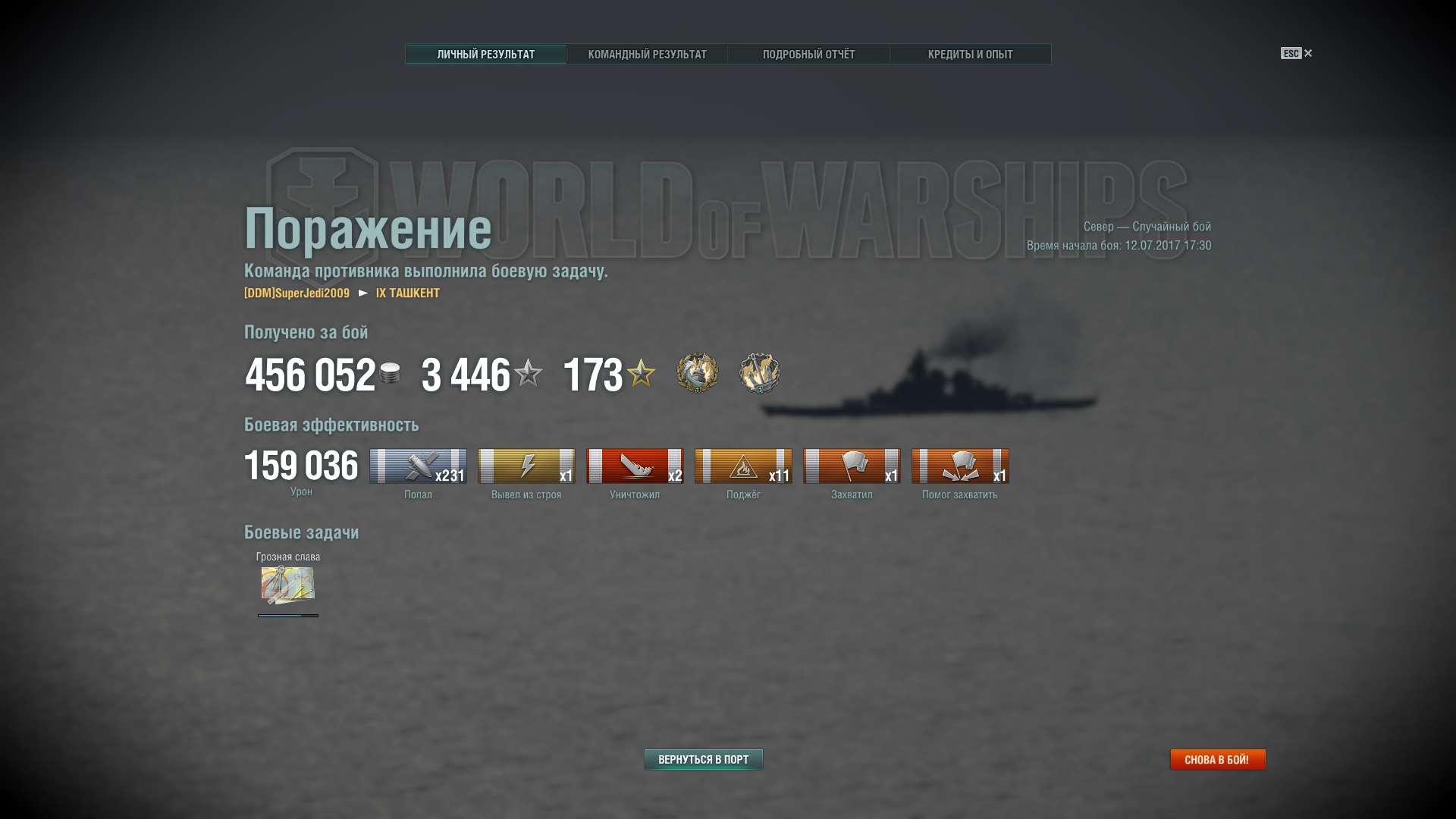Click the silver credits coin icon

390,373
